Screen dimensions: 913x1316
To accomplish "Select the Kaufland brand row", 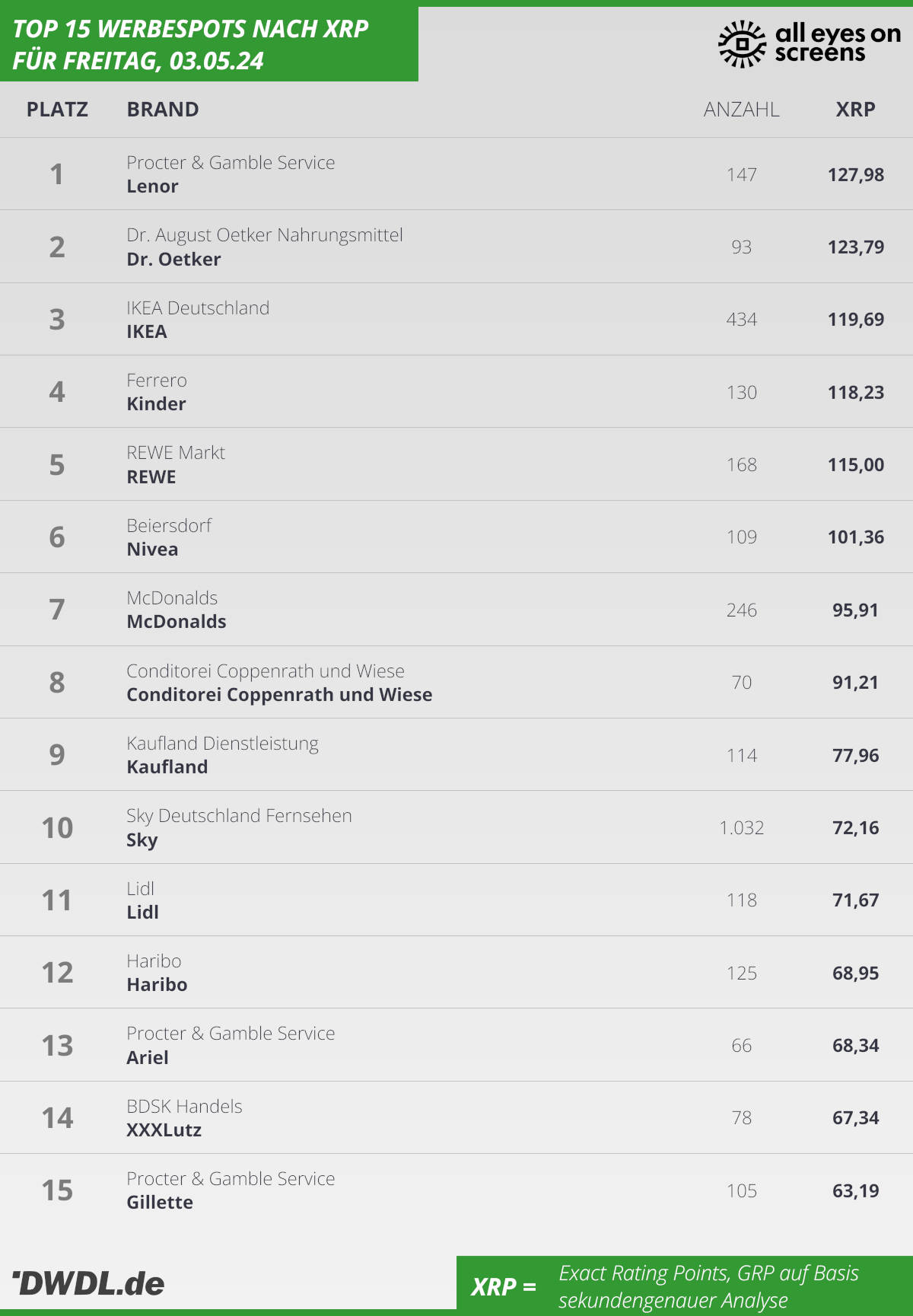I will pos(456,754).
